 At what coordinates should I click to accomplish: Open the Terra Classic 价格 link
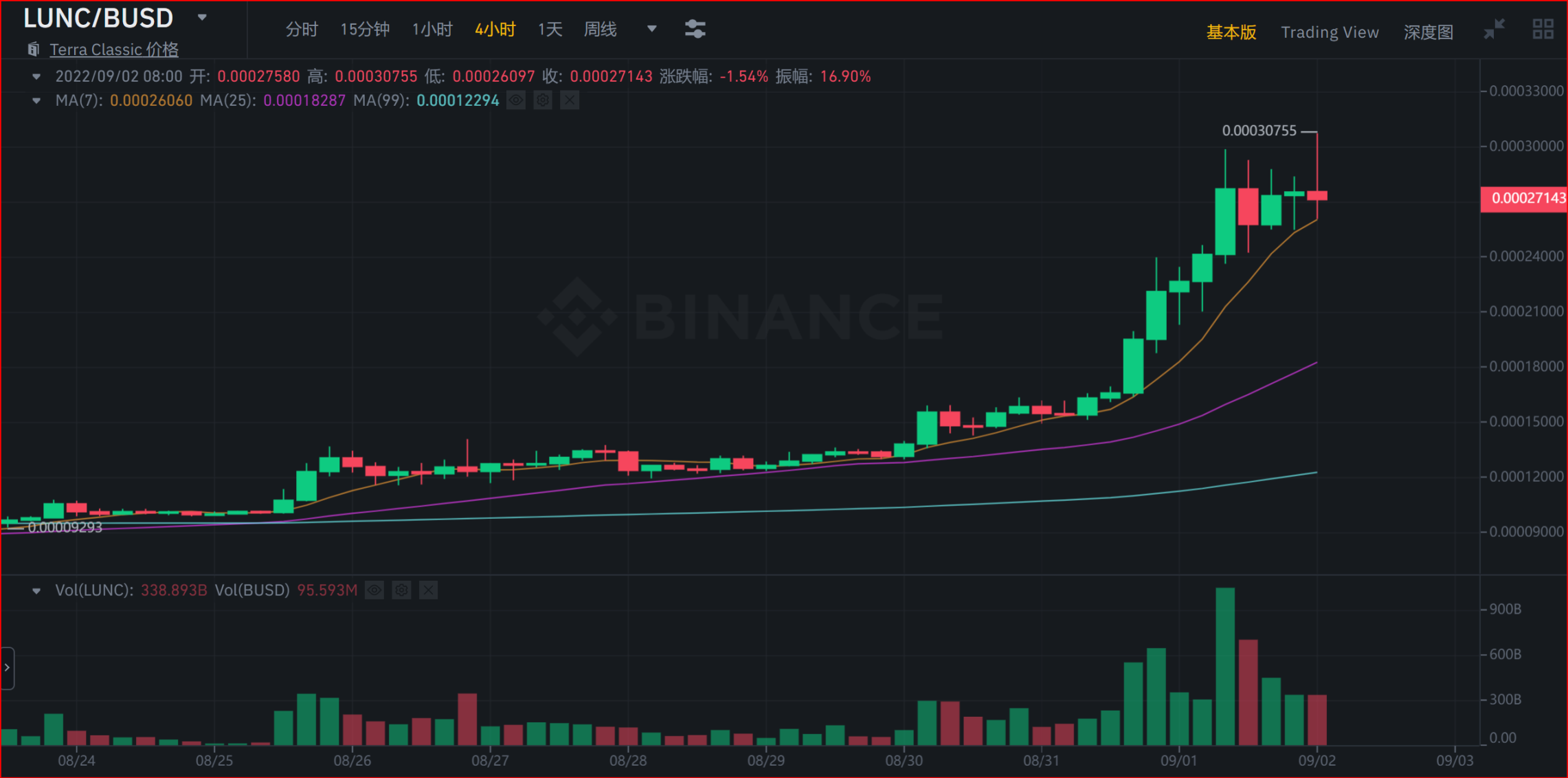pos(114,49)
